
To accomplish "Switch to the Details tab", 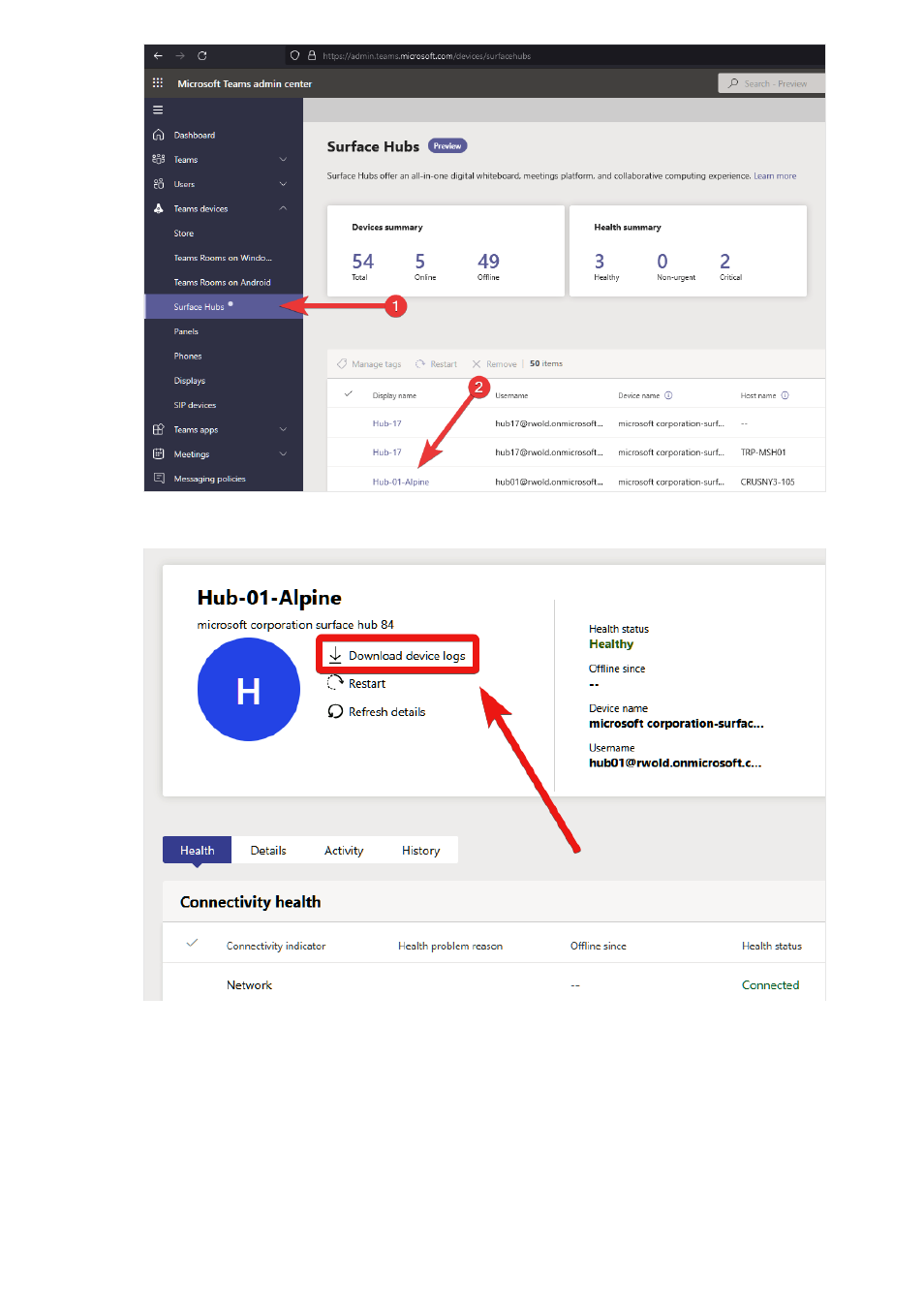I will (x=268, y=851).
